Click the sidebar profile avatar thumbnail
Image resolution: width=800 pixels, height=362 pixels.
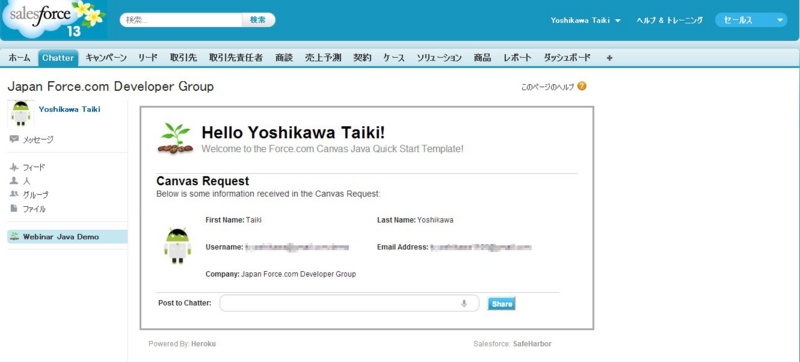[x=21, y=113]
